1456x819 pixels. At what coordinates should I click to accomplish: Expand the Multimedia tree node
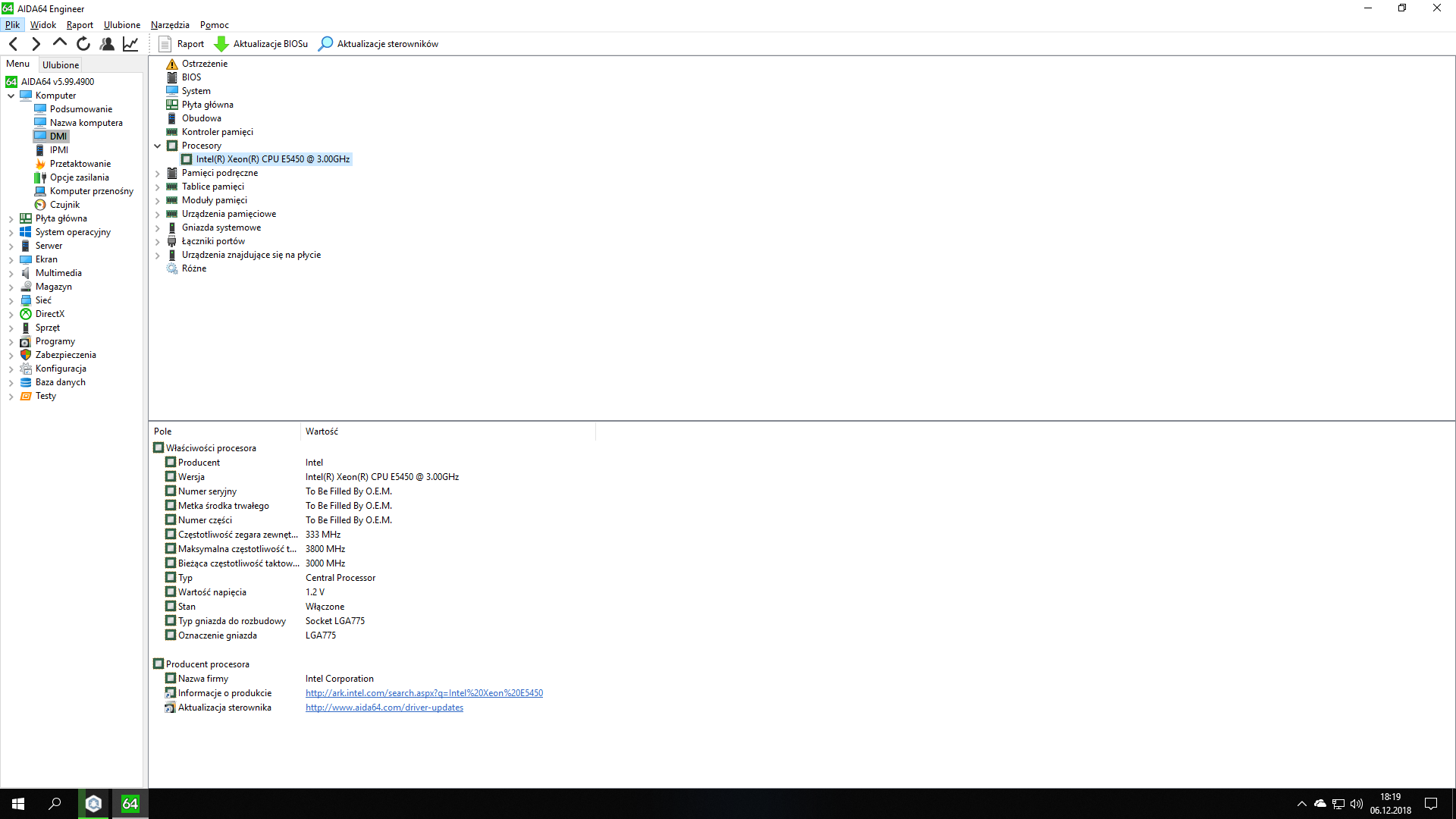tap(11, 273)
